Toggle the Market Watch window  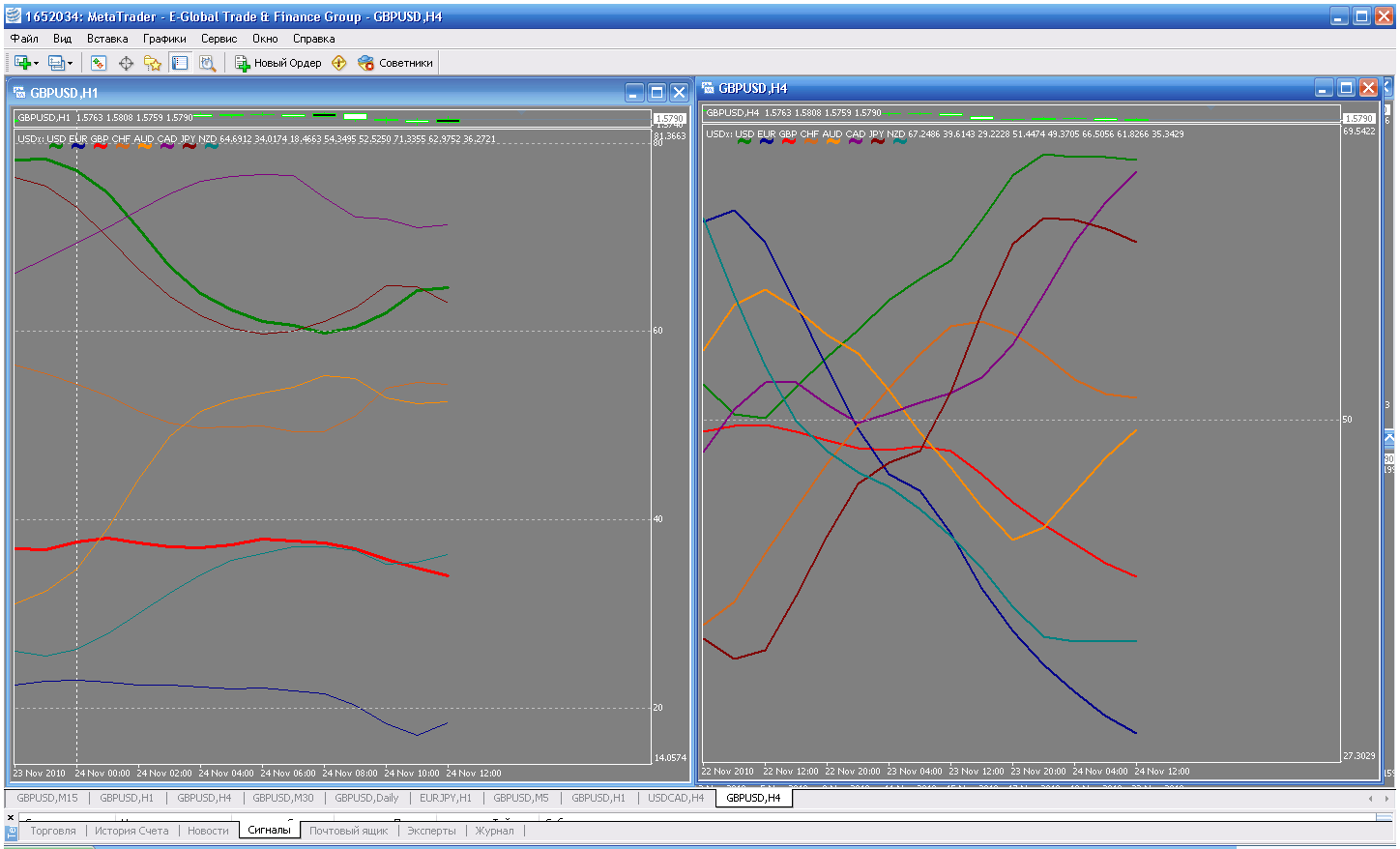pos(98,63)
